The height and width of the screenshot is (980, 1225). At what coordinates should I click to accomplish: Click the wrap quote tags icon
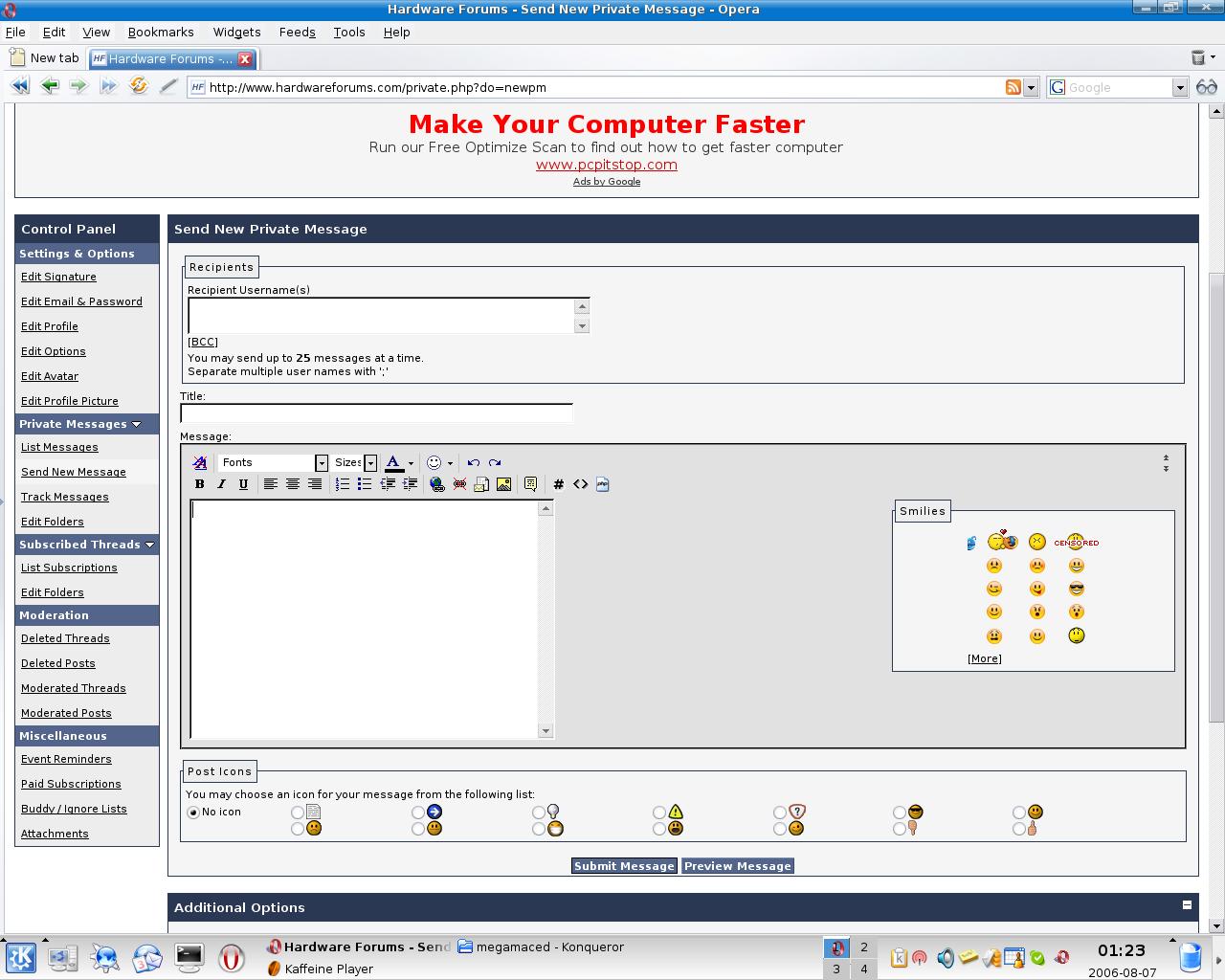[x=530, y=484]
